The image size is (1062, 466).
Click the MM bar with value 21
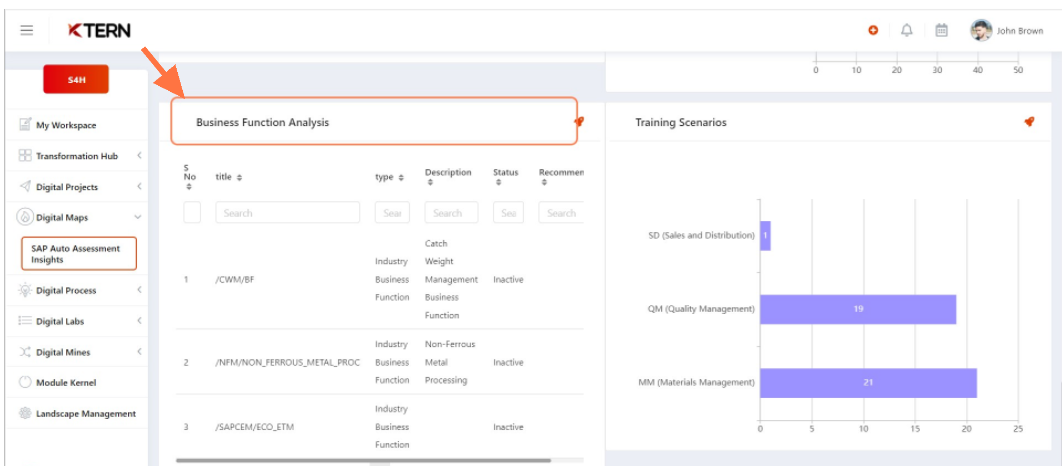tap(868, 383)
